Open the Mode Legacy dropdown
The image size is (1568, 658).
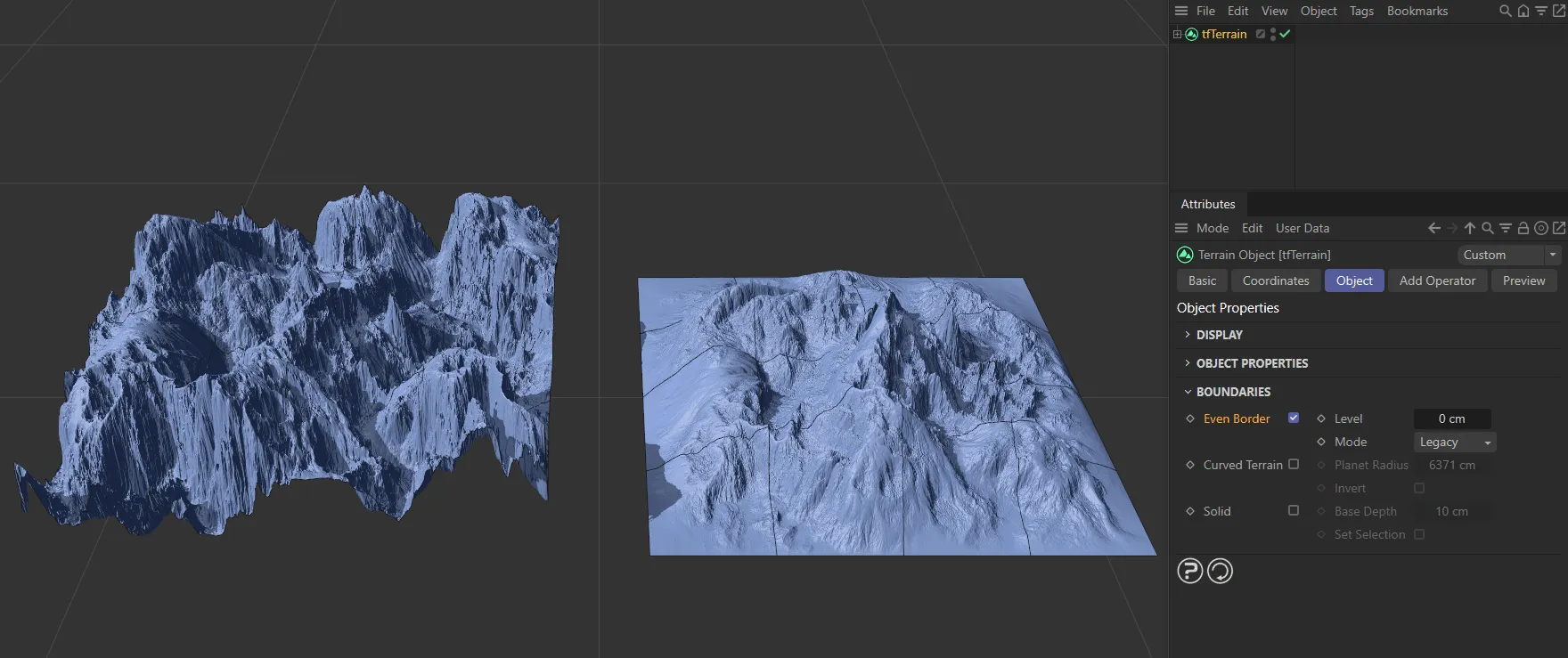point(1455,442)
